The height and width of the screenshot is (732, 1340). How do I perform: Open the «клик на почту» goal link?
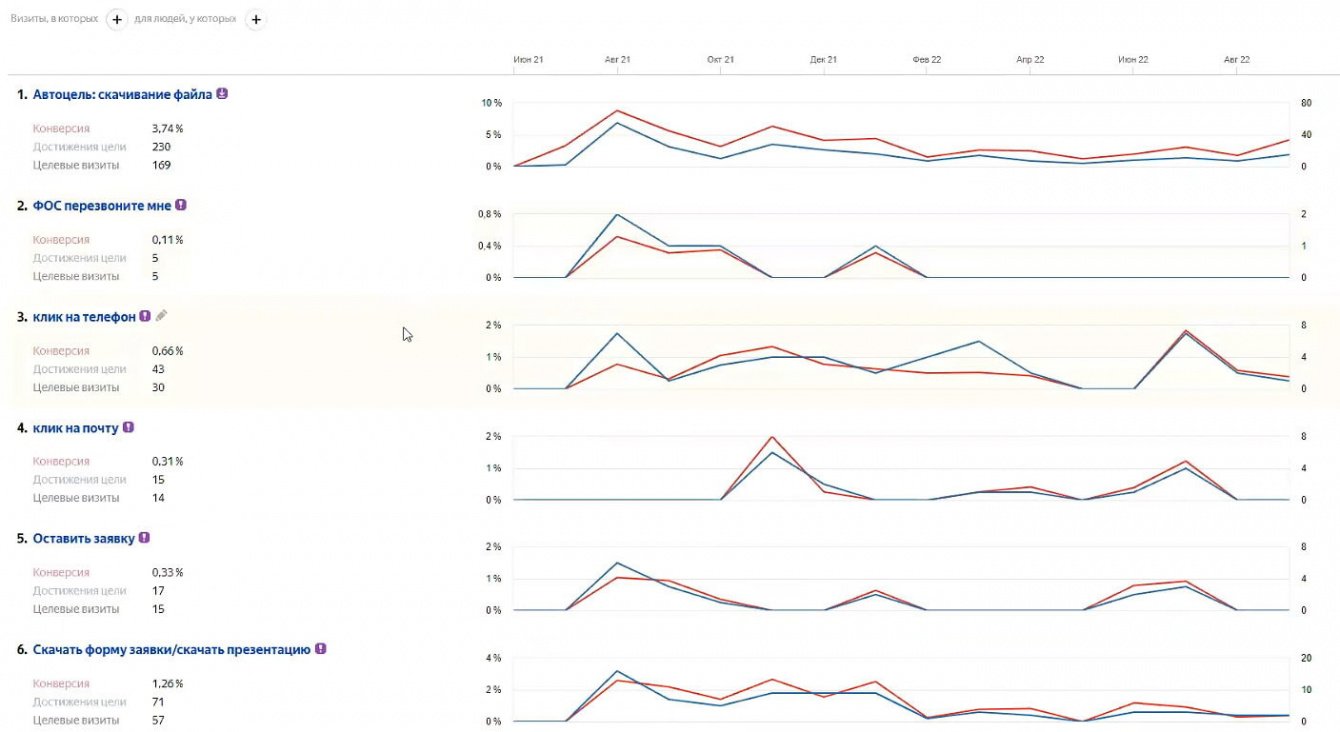click(x=75, y=428)
